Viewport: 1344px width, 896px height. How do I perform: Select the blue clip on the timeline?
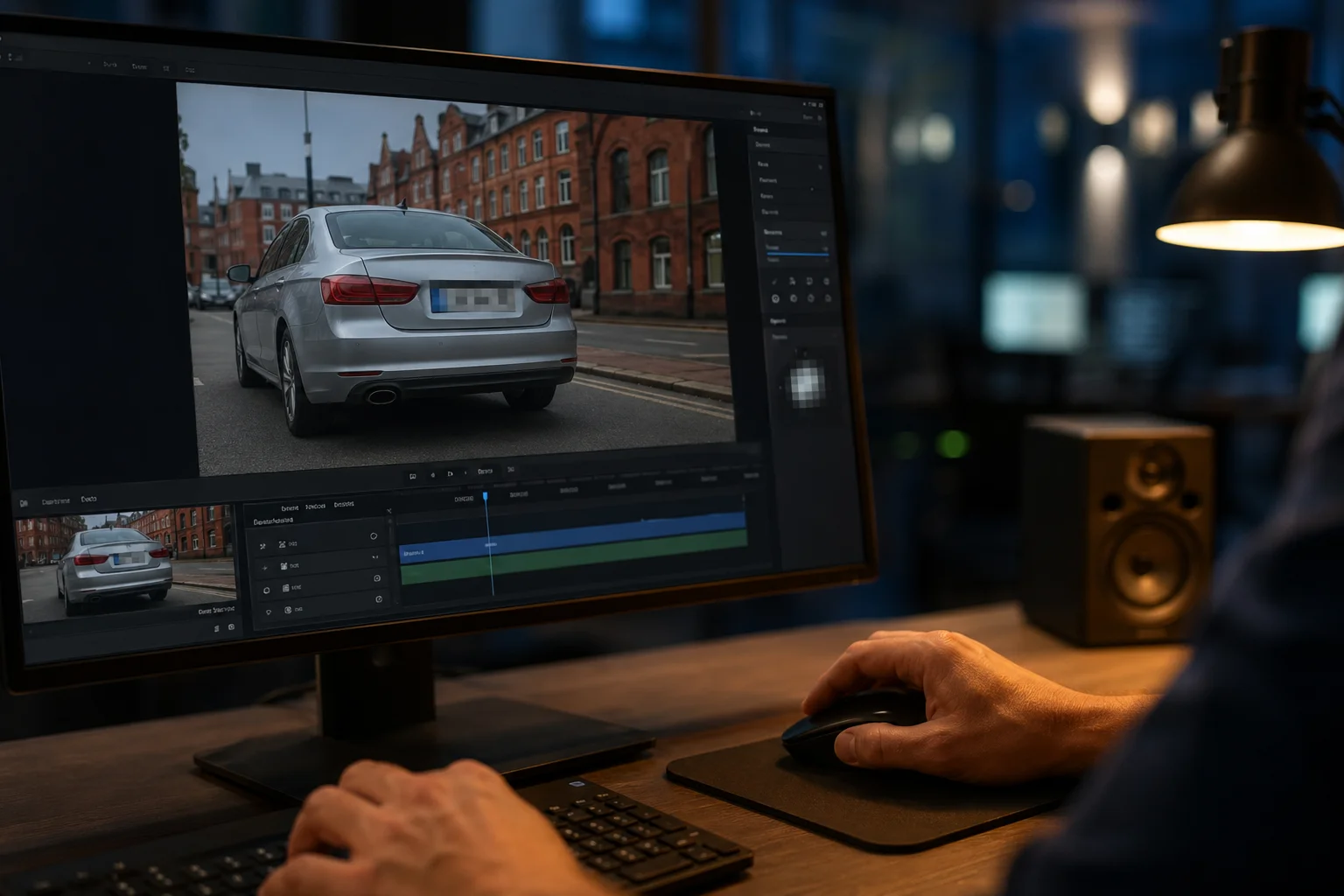point(573,538)
